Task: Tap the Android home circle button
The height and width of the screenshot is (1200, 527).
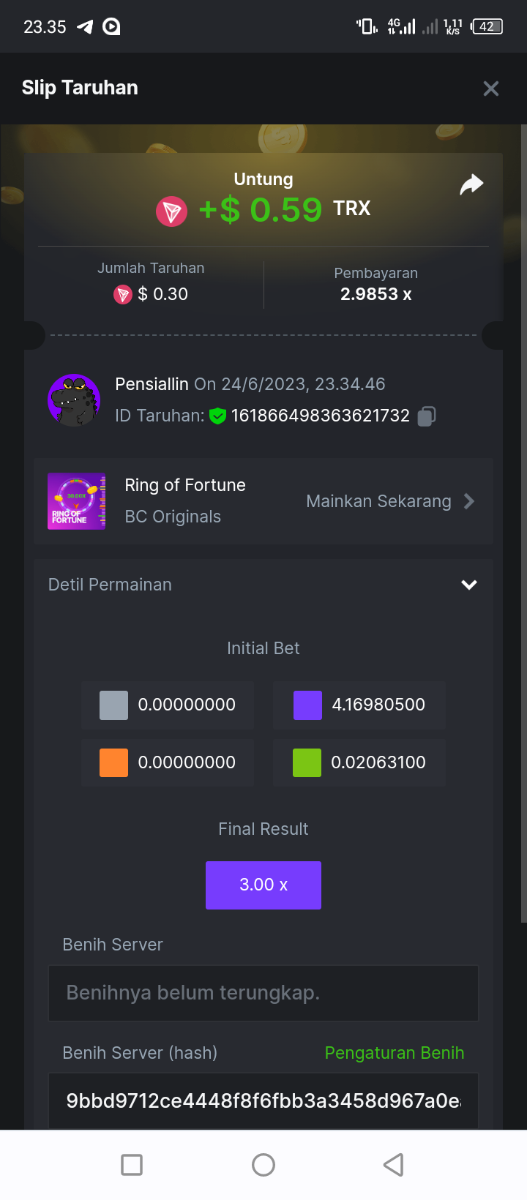Action: [x=263, y=1164]
